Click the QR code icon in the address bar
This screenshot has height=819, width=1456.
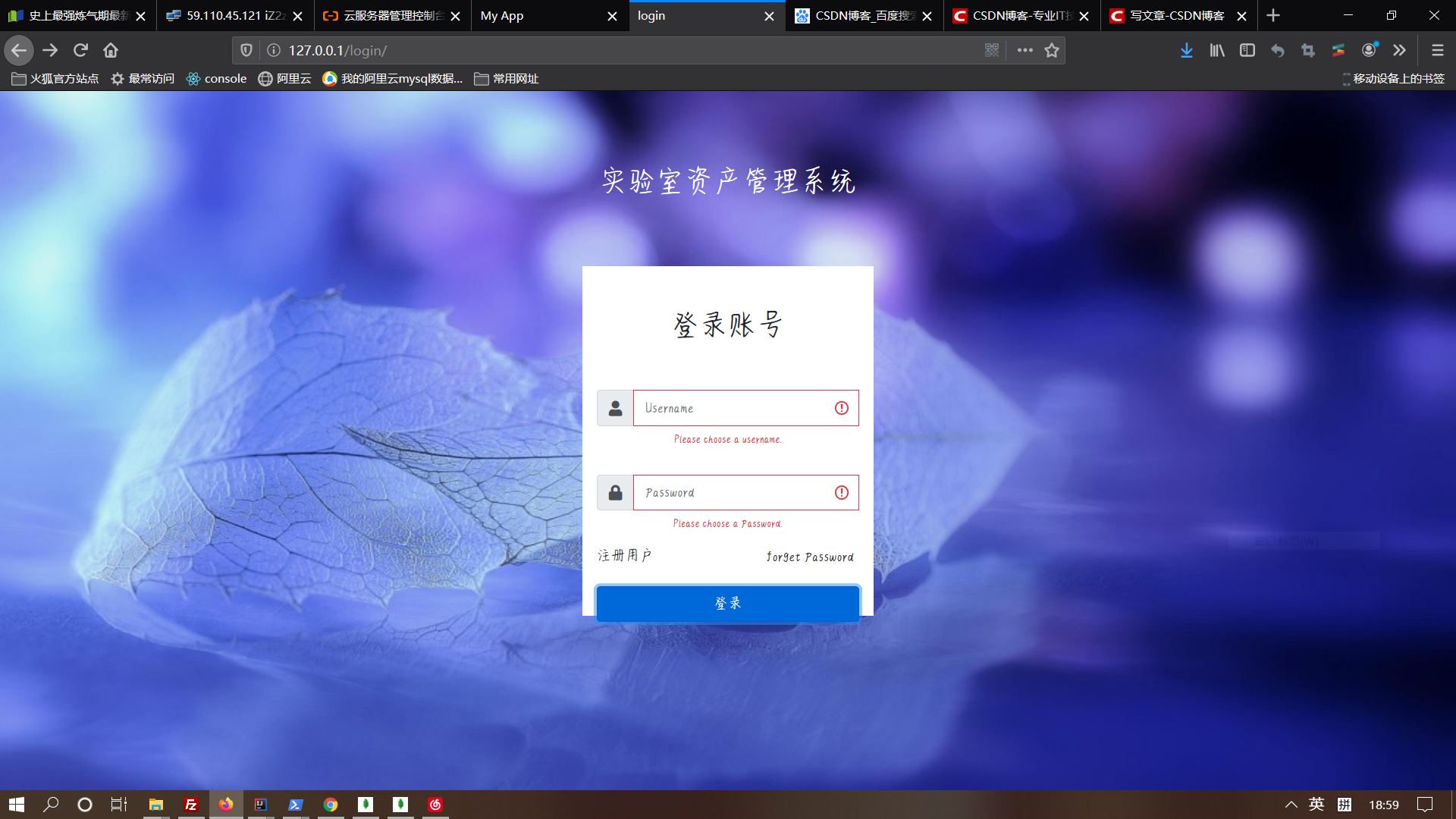(991, 50)
